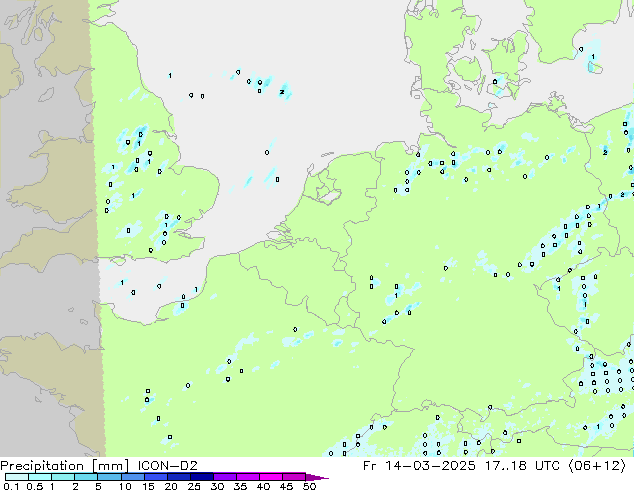
Task: Select the 0.1–0.5 mm legend swatch
Action: [17, 477]
